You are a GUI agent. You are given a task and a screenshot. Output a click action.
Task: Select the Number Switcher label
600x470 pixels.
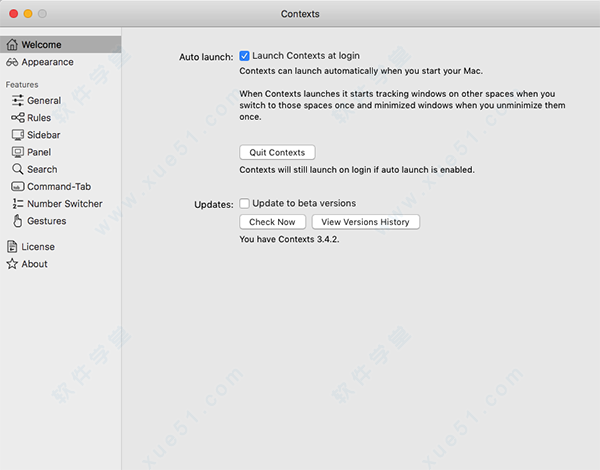point(65,204)
